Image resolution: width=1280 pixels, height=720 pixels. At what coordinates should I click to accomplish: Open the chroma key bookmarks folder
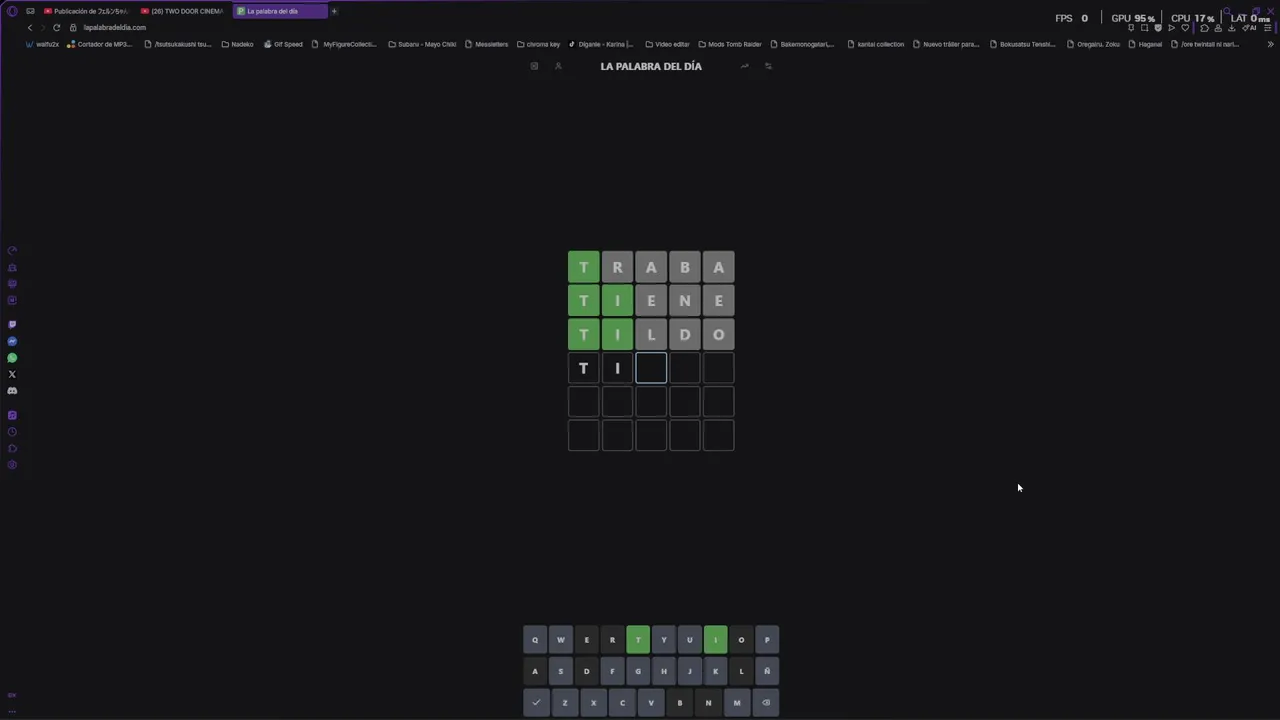click(x=538, y=44)
